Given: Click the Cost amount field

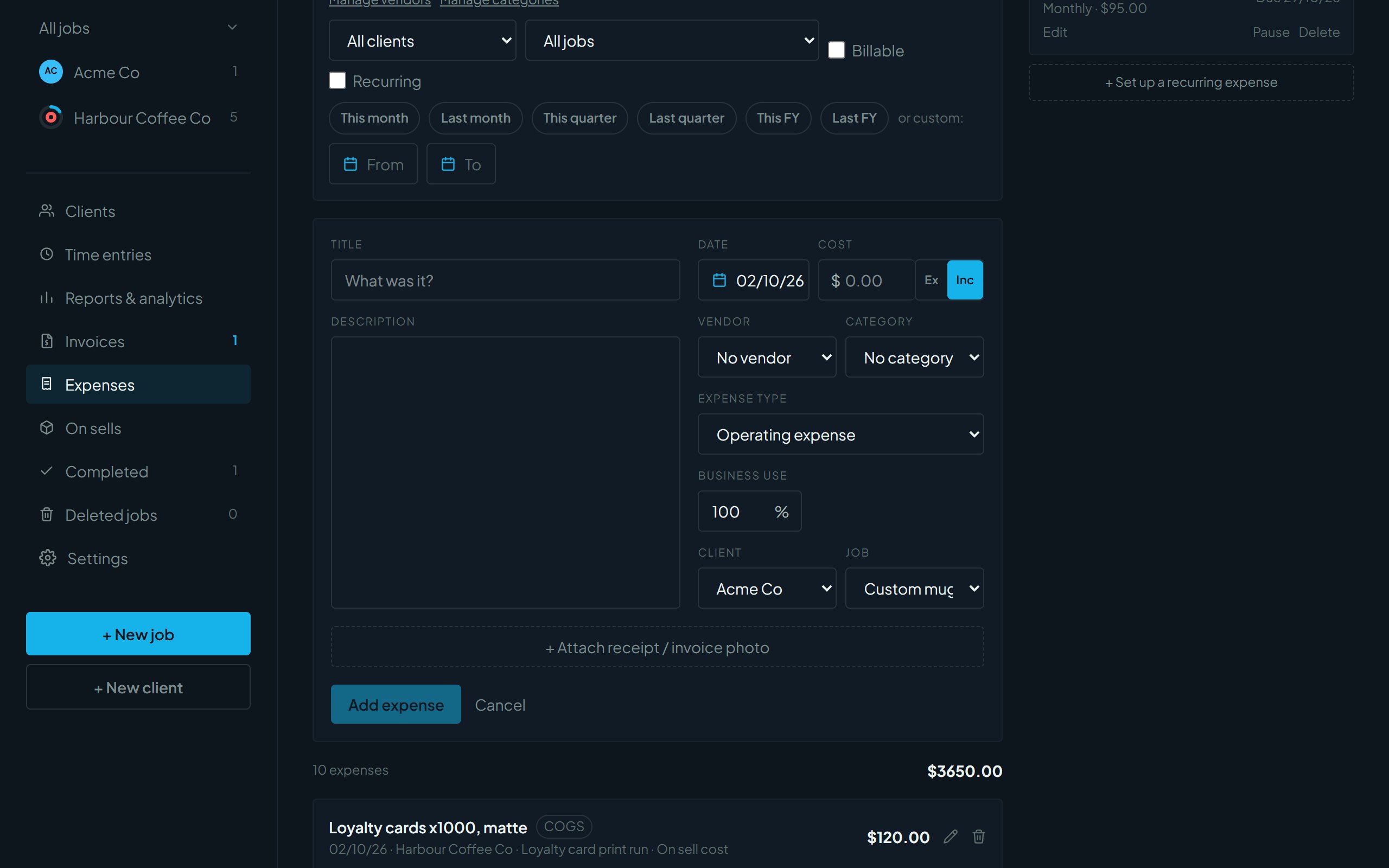Looking at the screenshot, I should [x=866, y=280].
